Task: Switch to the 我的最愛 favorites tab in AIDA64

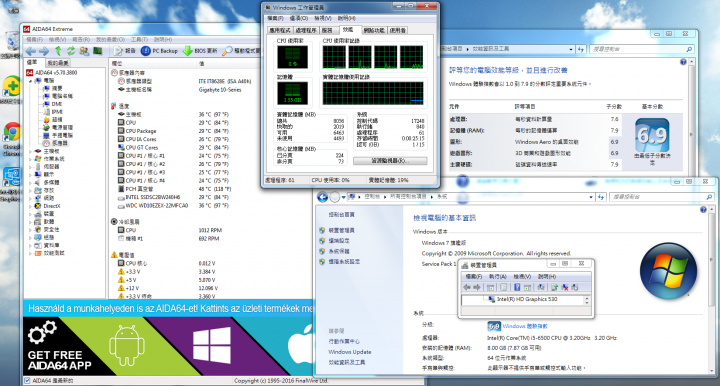Action: pyautogui.click(x=58, y=63)
